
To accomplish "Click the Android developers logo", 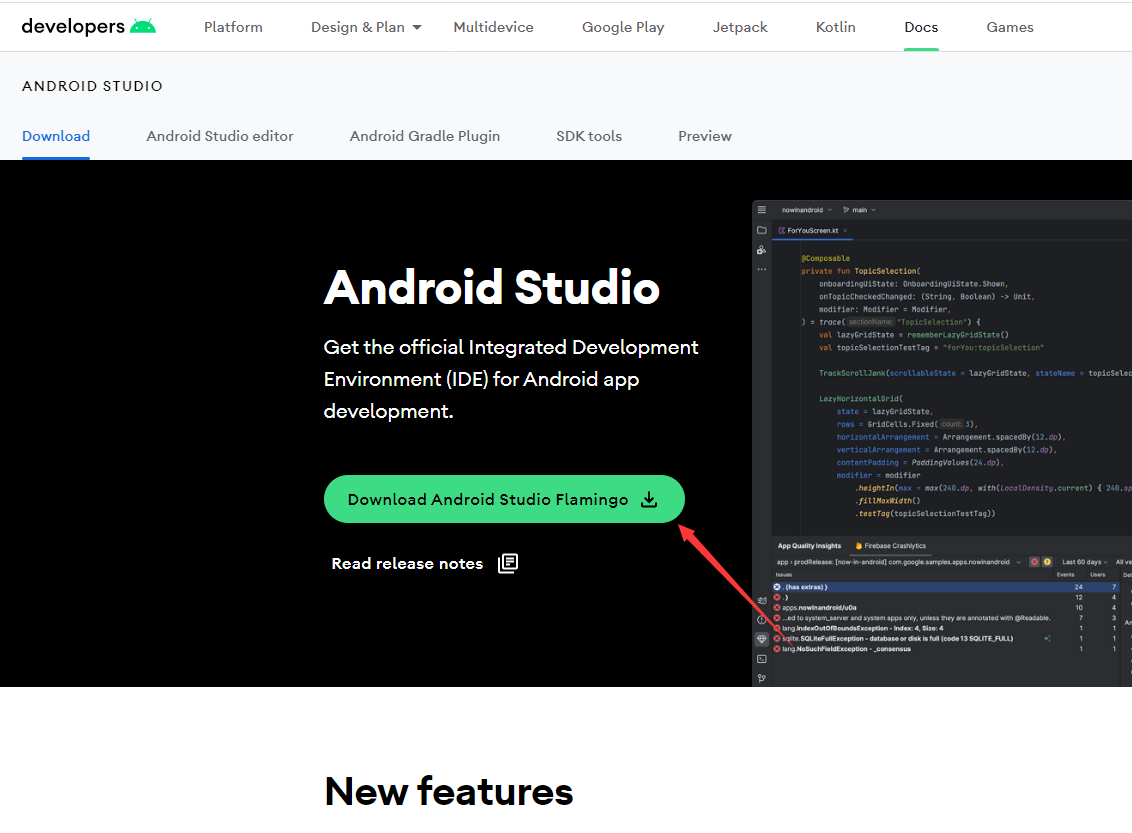I will [x=89, y=27].
